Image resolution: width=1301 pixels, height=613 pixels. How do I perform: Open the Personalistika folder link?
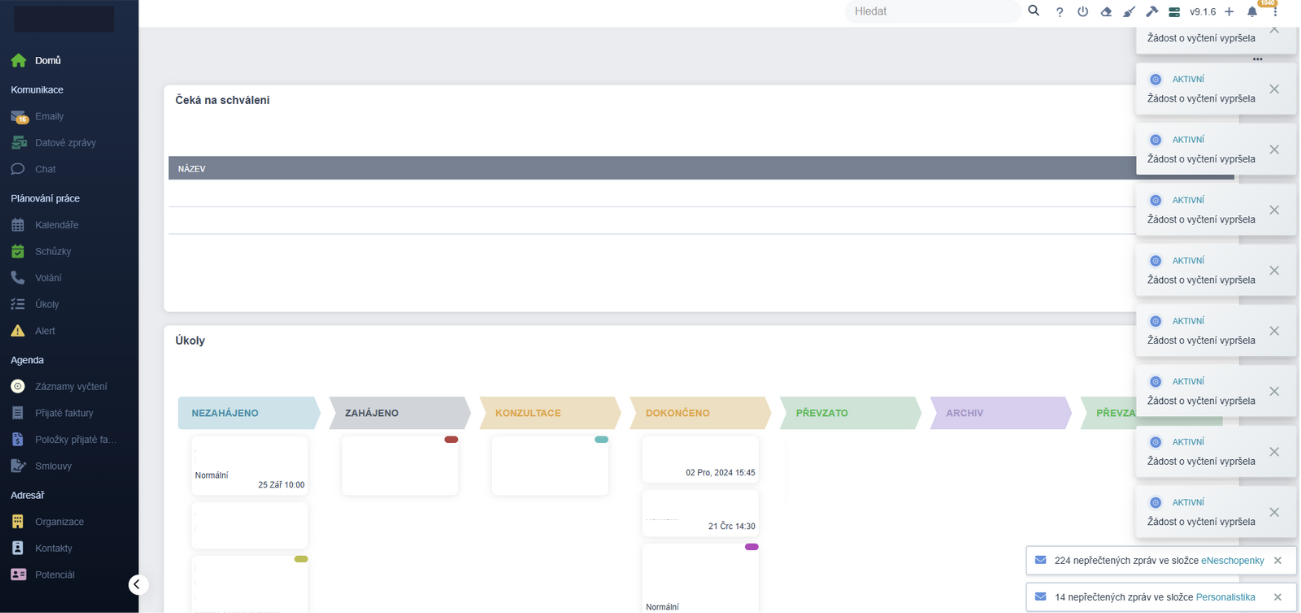click(1225, 597)
